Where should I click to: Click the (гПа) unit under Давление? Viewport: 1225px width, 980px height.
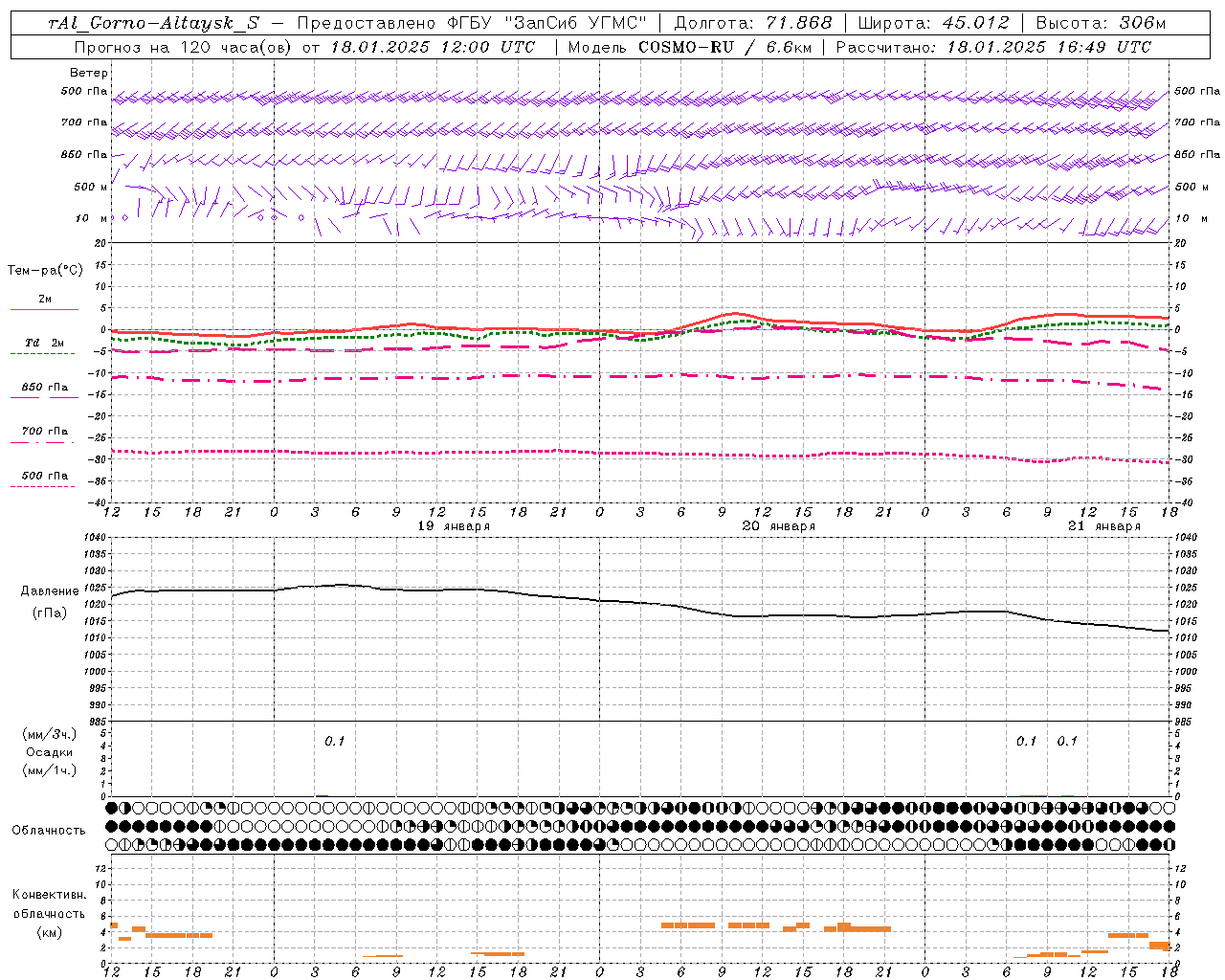pyautogui.click(x=50, y=612)
